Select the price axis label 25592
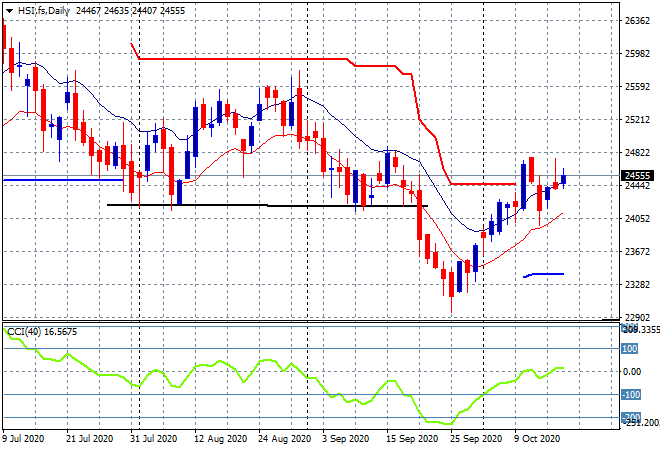 (x=637, y=86)
